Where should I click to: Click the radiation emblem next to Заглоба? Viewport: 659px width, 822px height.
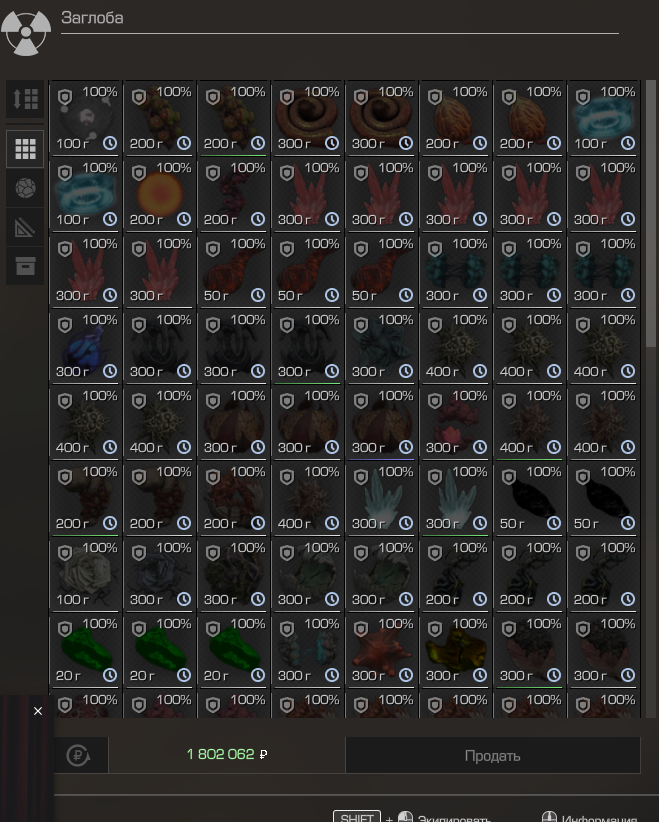pos(26,31)
